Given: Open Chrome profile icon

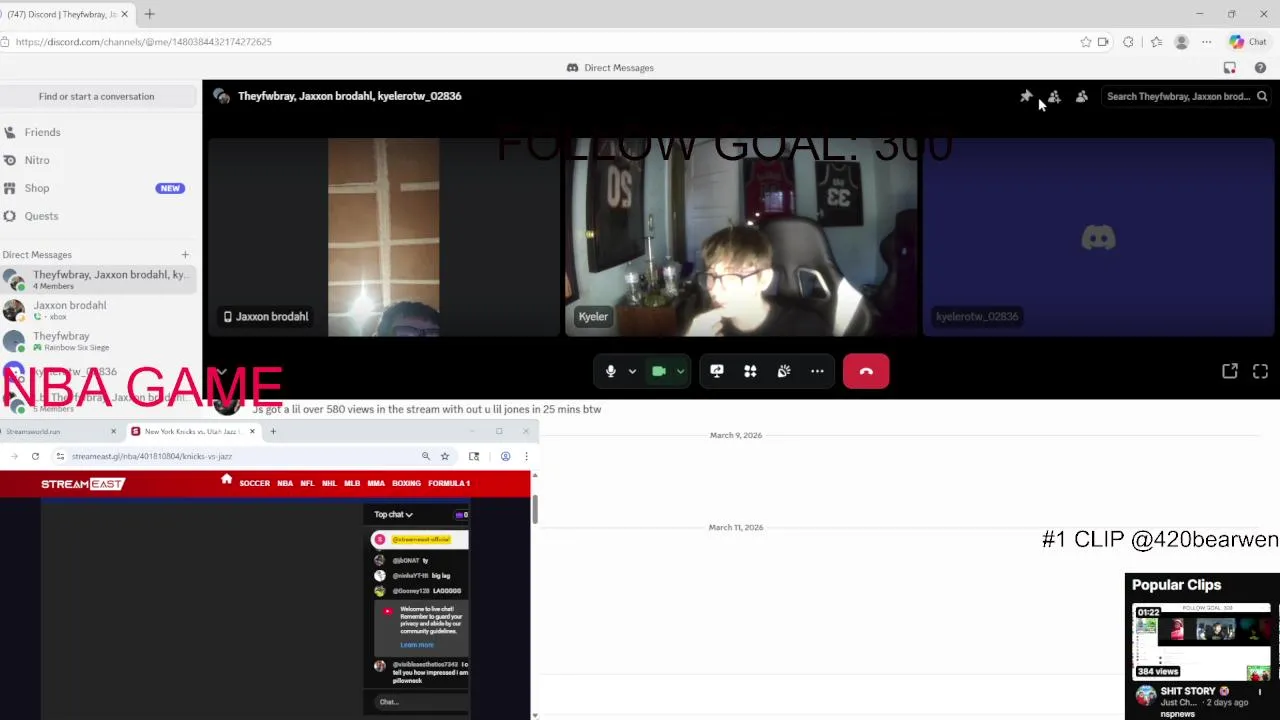Looking at the screenshot, I should point(505,456).
